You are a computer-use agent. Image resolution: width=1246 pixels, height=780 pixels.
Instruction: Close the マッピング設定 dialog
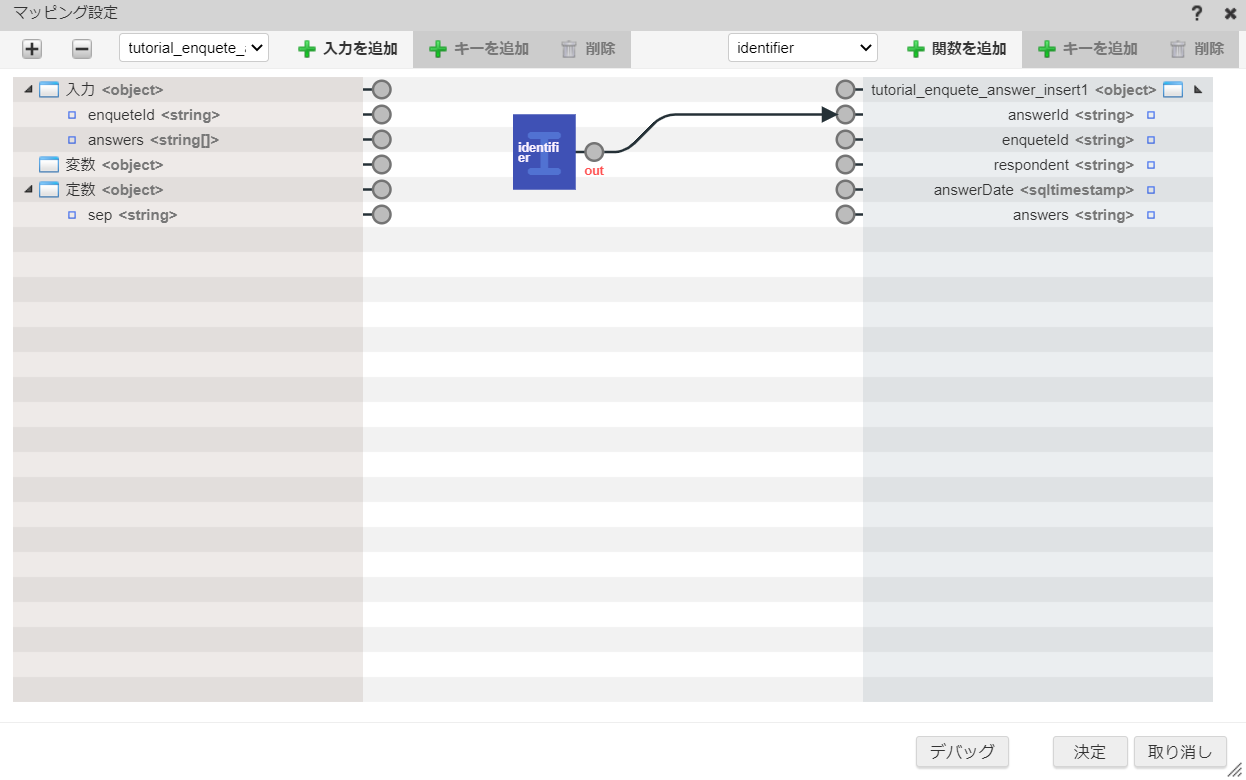tap(1230, 13)
